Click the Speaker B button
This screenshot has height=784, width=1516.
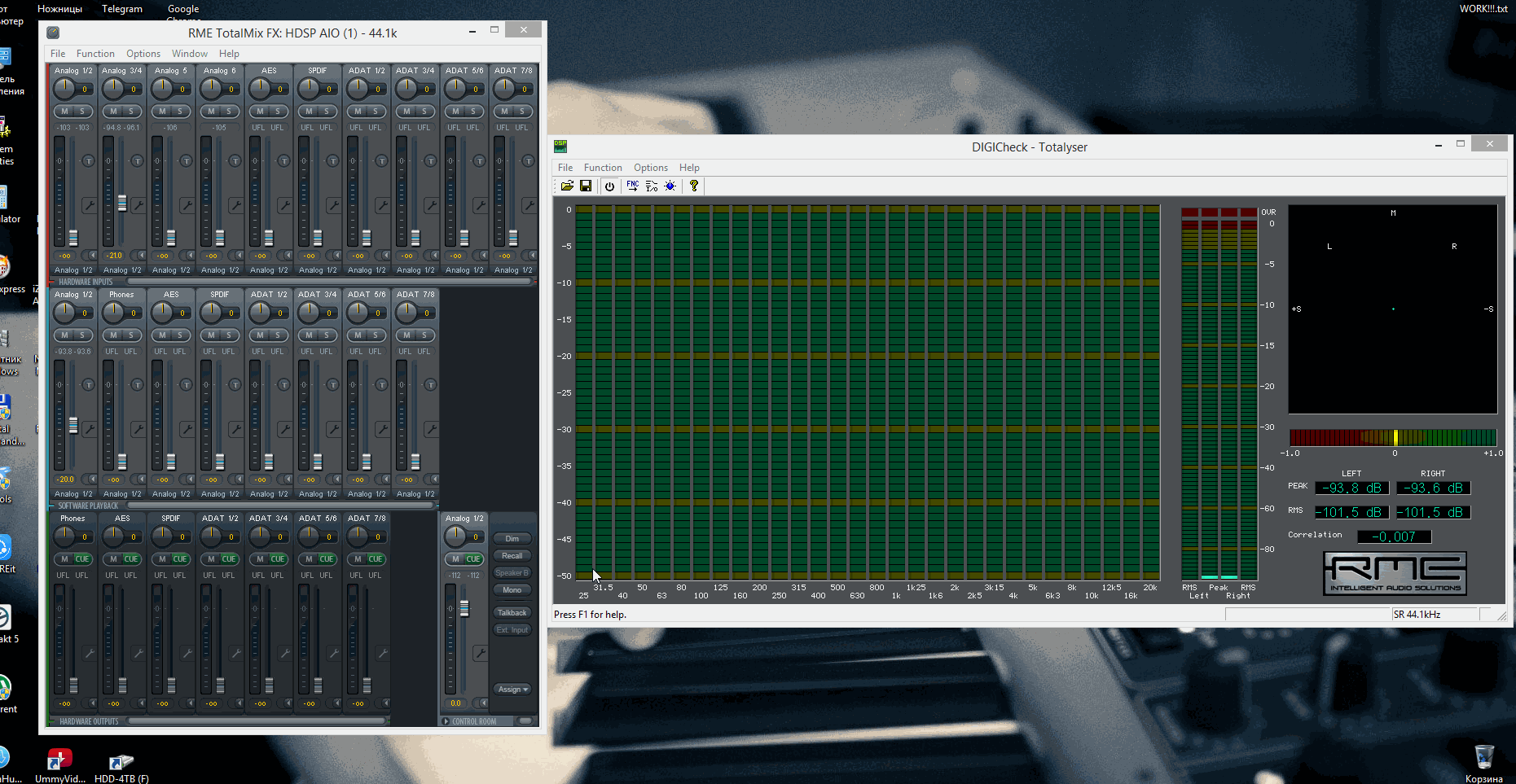512,573
